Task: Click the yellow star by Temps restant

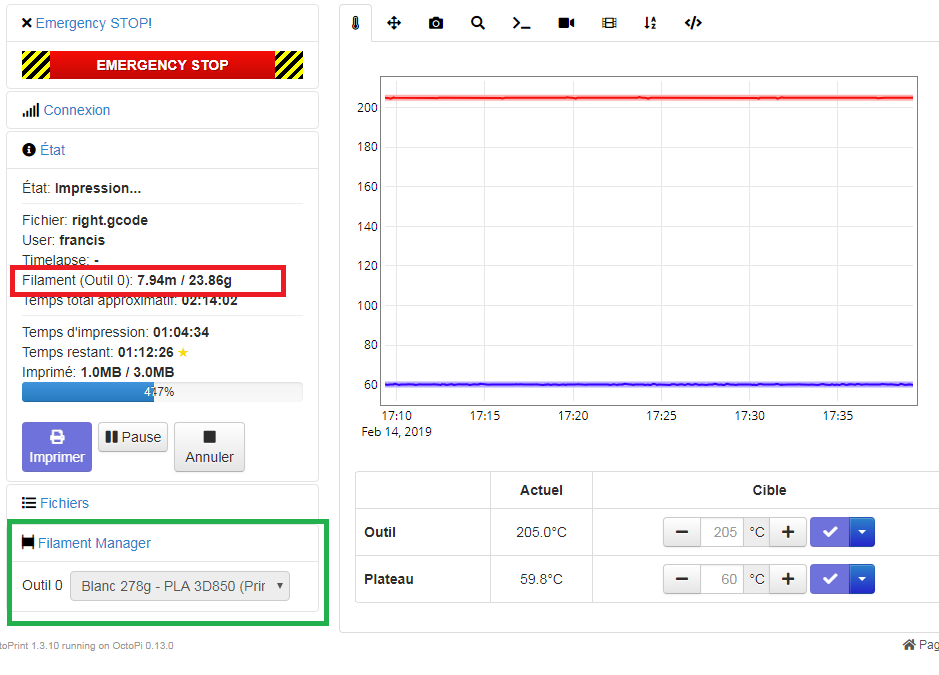Action: (183, 352)
